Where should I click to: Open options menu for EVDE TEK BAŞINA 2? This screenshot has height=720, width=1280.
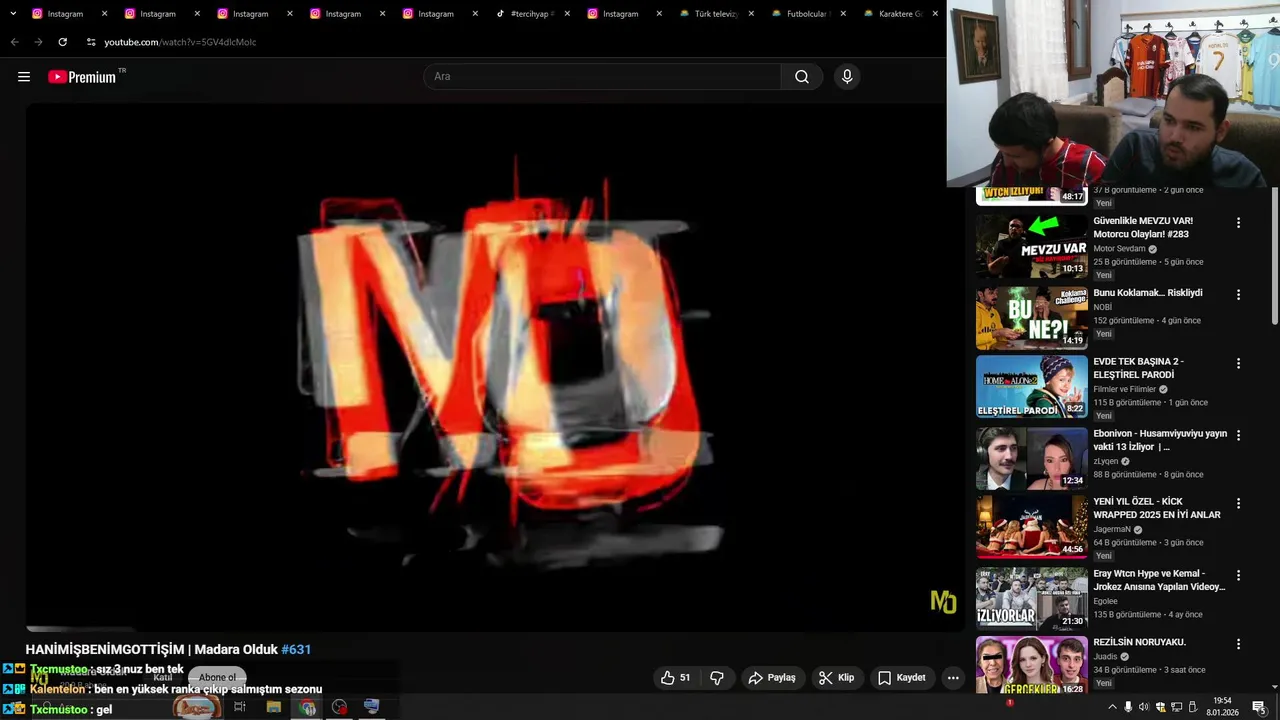click(1238, 363)
